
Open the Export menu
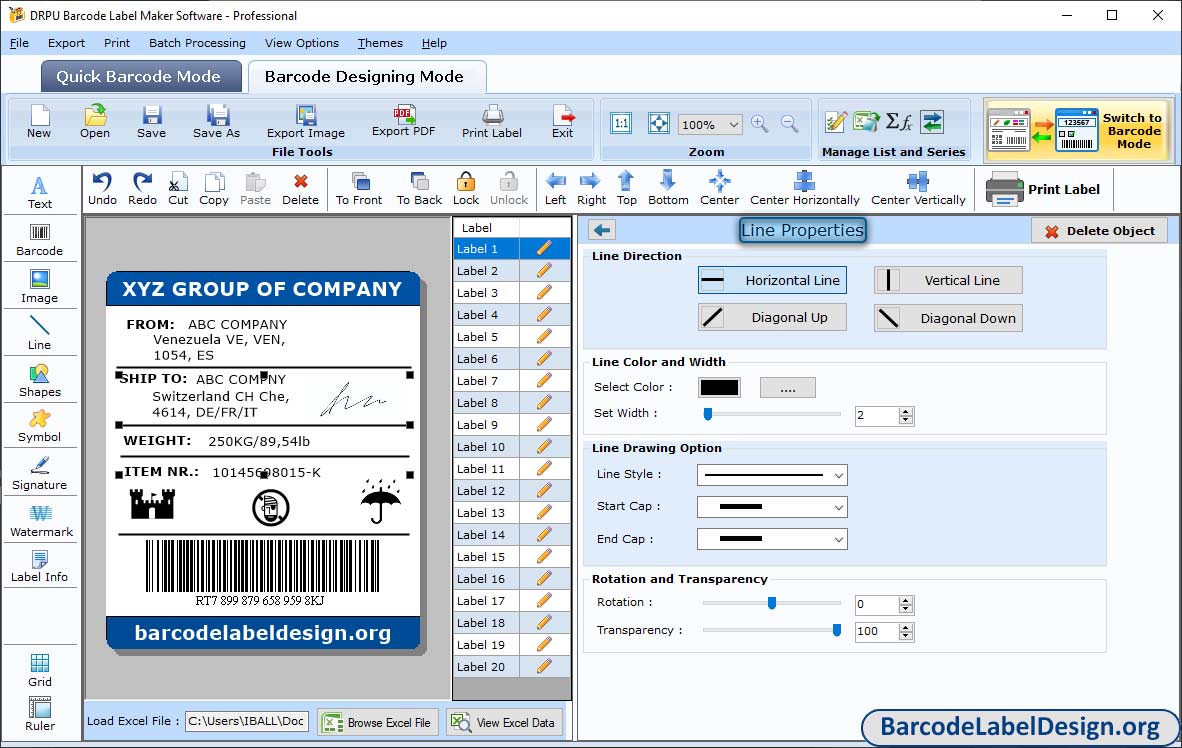coord(66,43)
